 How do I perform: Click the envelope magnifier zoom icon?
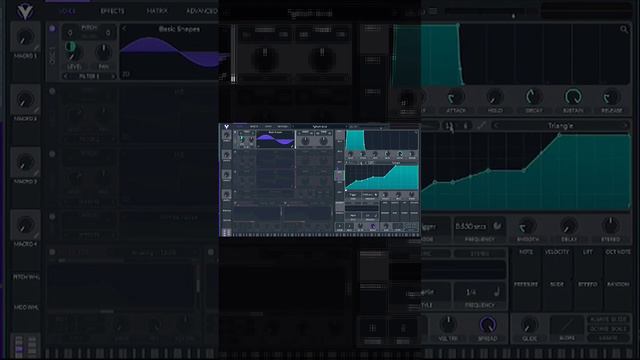pos(624,29)
